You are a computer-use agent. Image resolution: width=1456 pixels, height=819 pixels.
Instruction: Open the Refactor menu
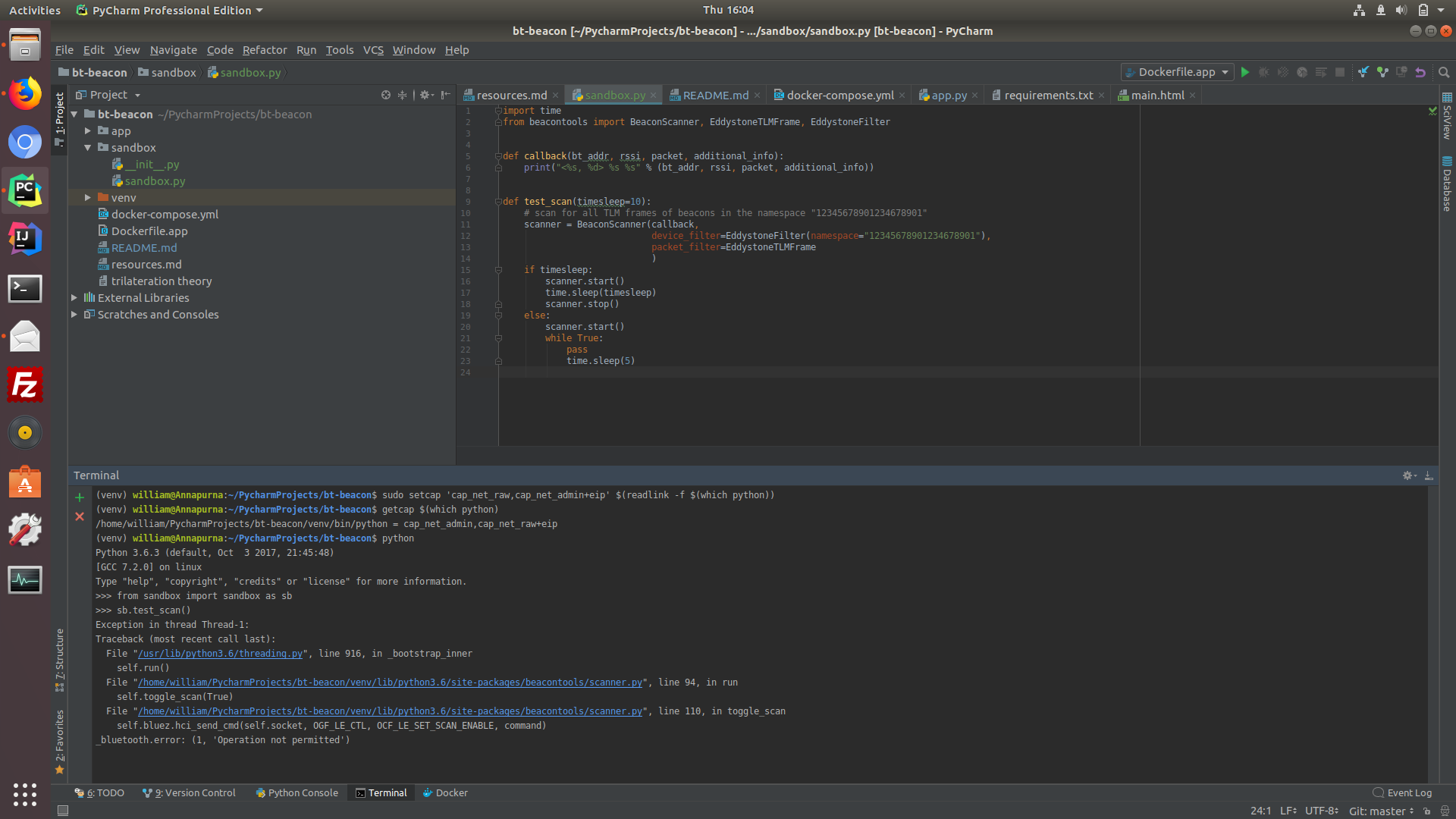click(265, 50)
